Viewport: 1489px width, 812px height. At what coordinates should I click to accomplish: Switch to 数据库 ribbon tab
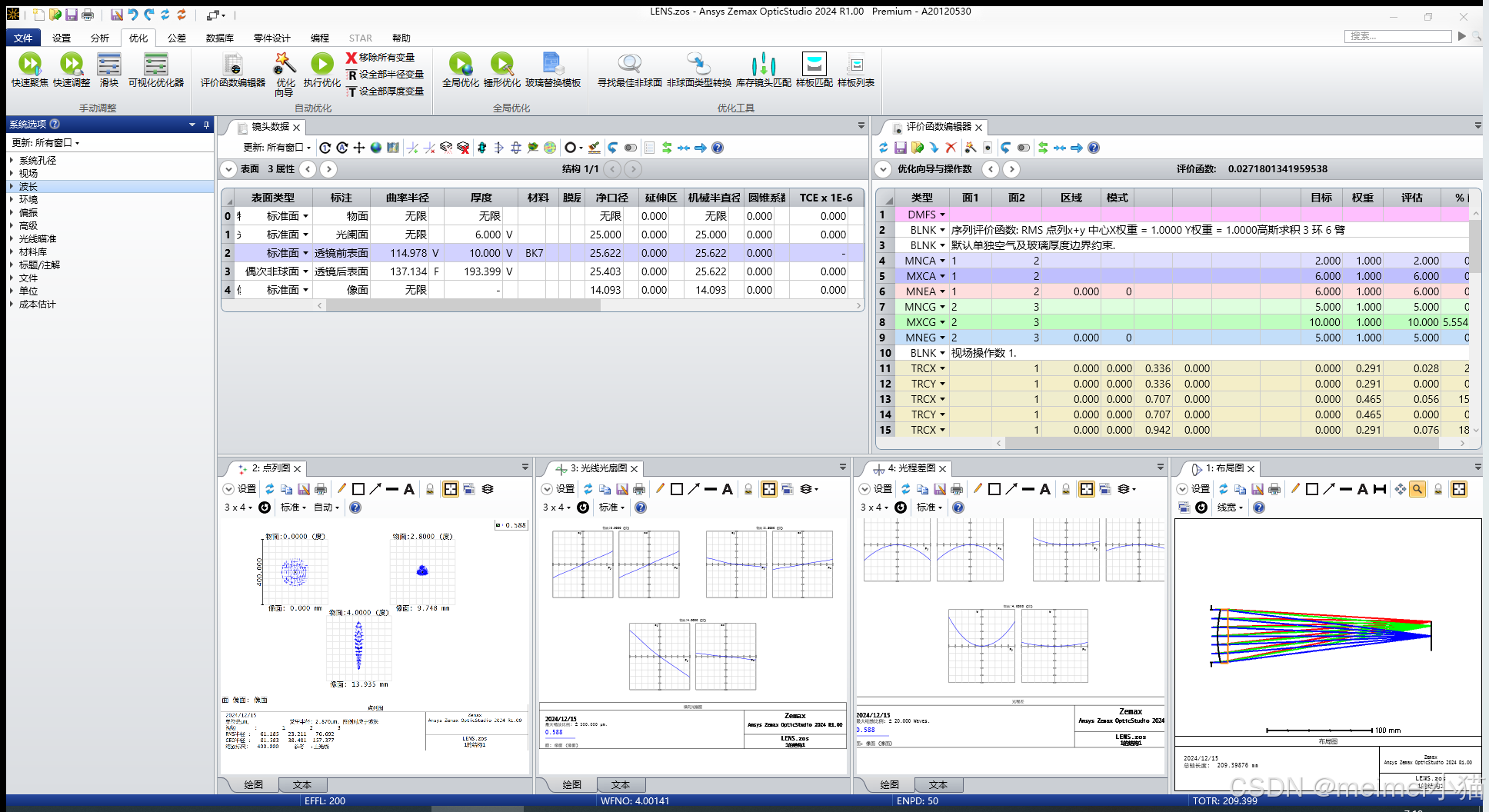(219, 38)
